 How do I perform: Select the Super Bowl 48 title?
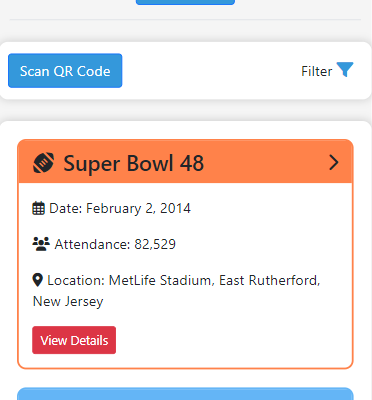(x=133, y=163)
